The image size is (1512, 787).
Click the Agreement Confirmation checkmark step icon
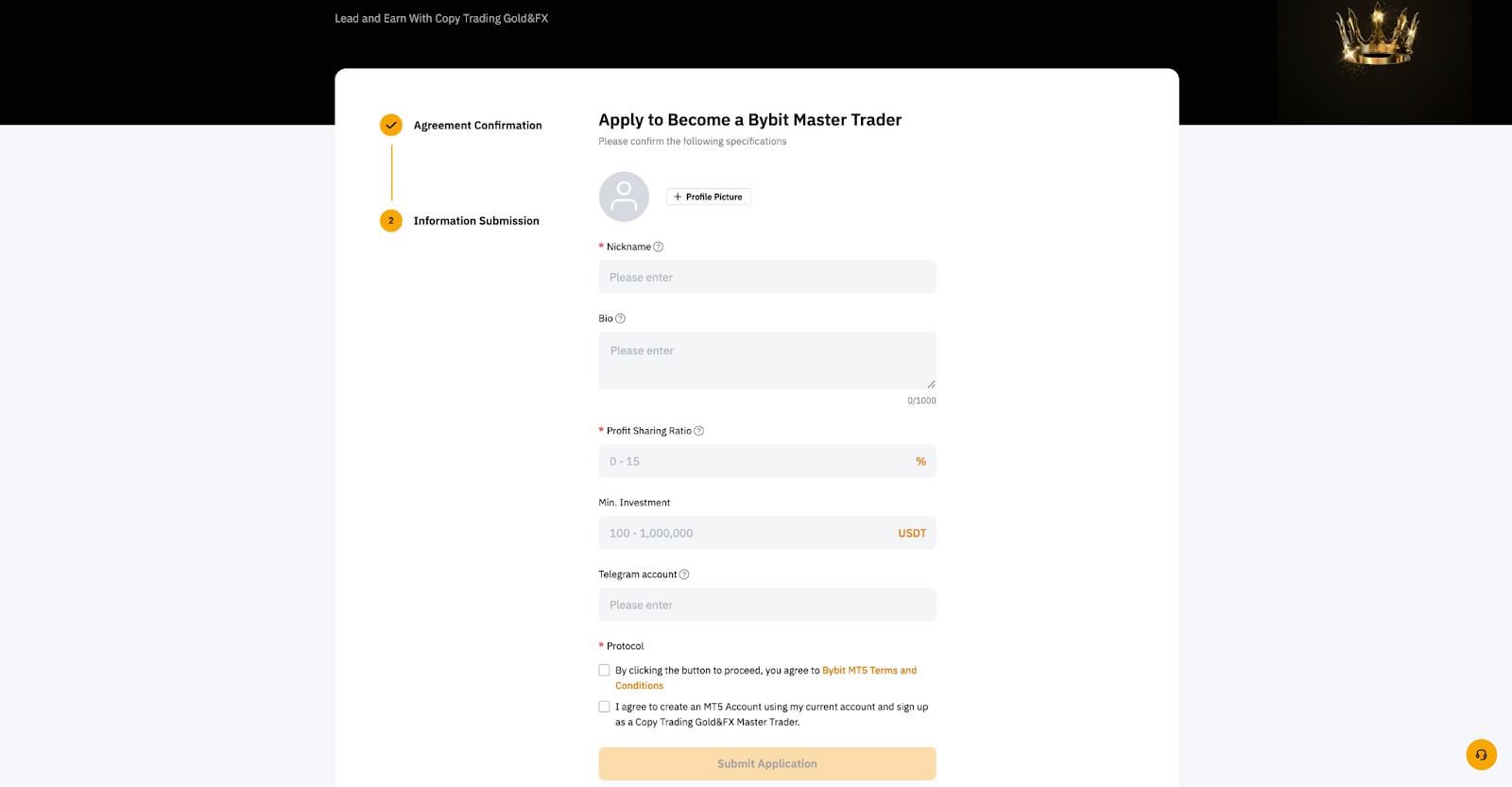coord(391,126)
